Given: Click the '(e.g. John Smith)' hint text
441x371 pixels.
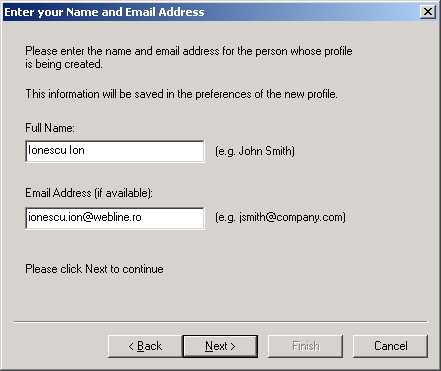Looking at the screenshot, I should 255,151.
